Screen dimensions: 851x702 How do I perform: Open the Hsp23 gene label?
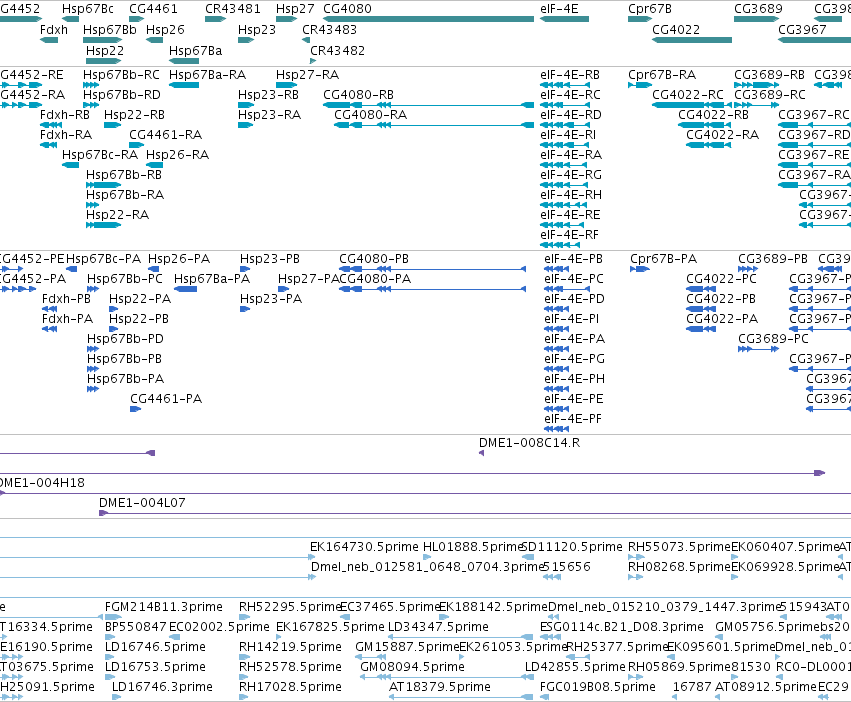pos(257,30)
